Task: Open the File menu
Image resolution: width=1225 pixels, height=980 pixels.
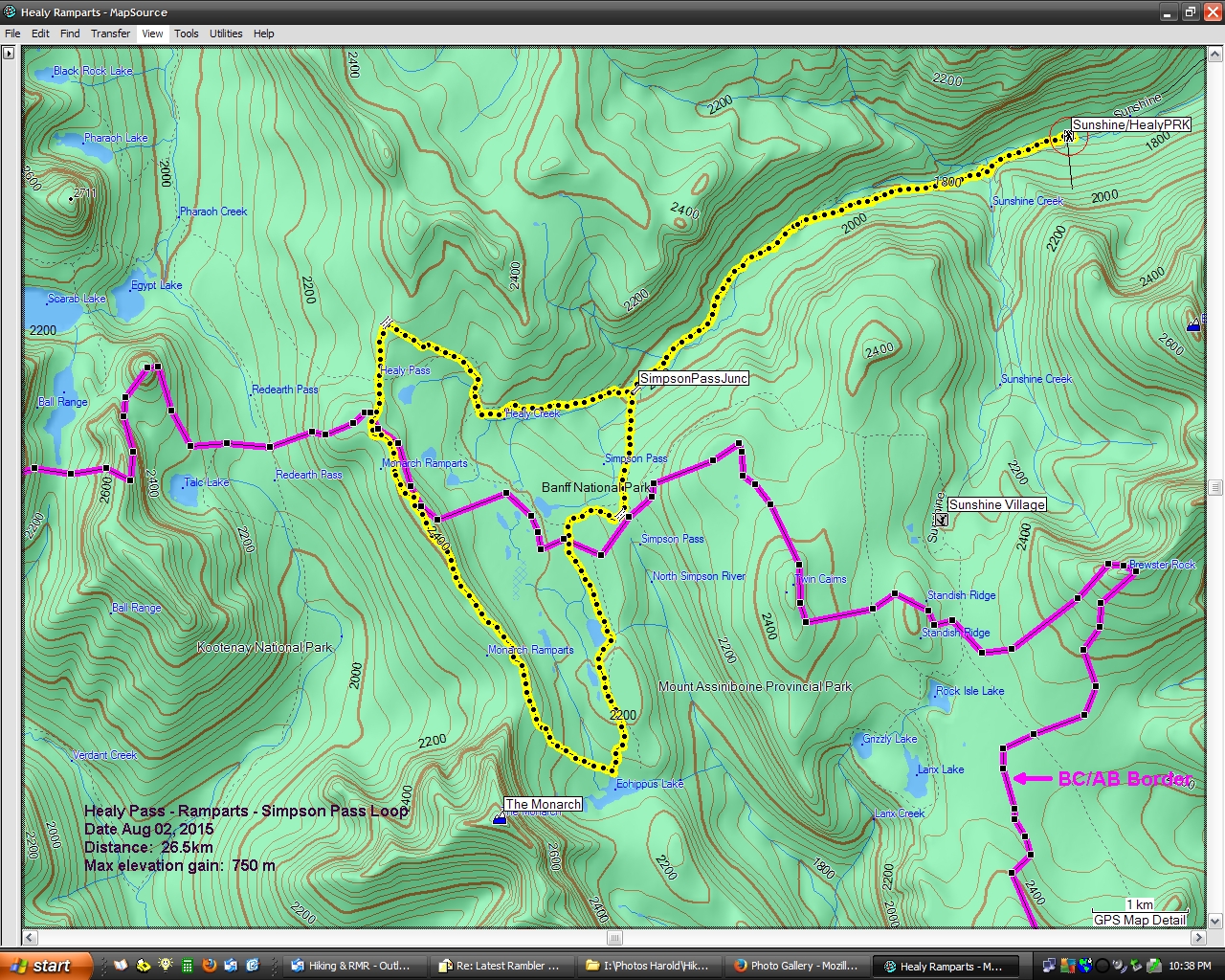Action: 12,33
